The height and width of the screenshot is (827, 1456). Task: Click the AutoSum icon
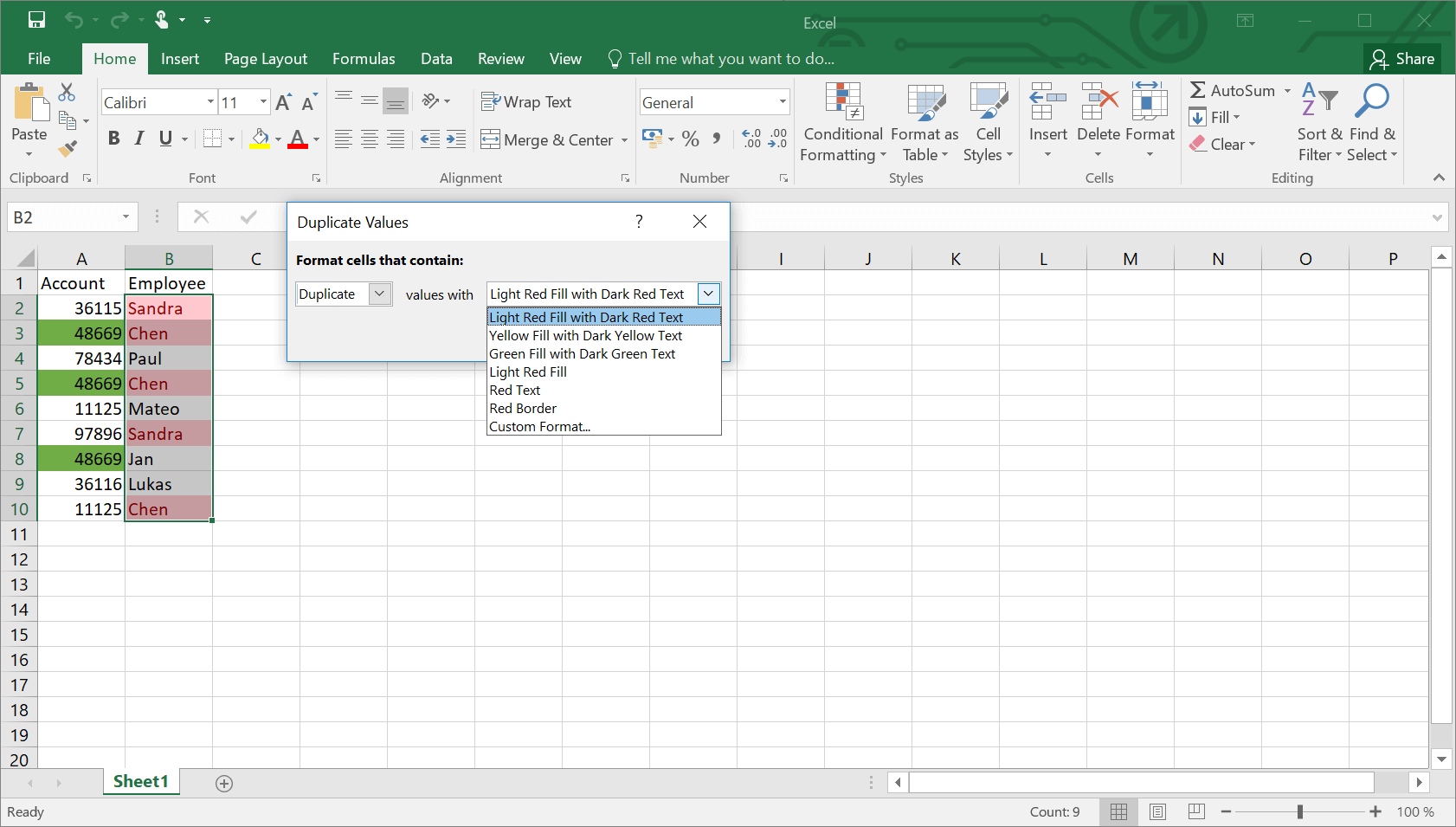click(1199, 90)
